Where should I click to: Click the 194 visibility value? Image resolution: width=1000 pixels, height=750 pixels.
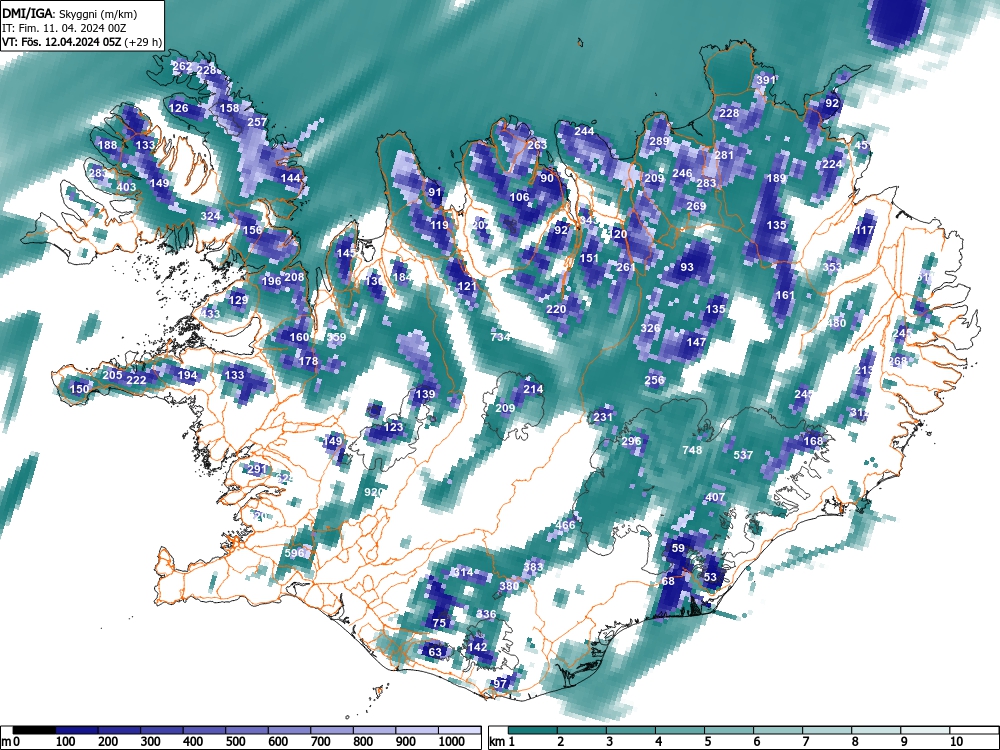click(x=188, y=375)
